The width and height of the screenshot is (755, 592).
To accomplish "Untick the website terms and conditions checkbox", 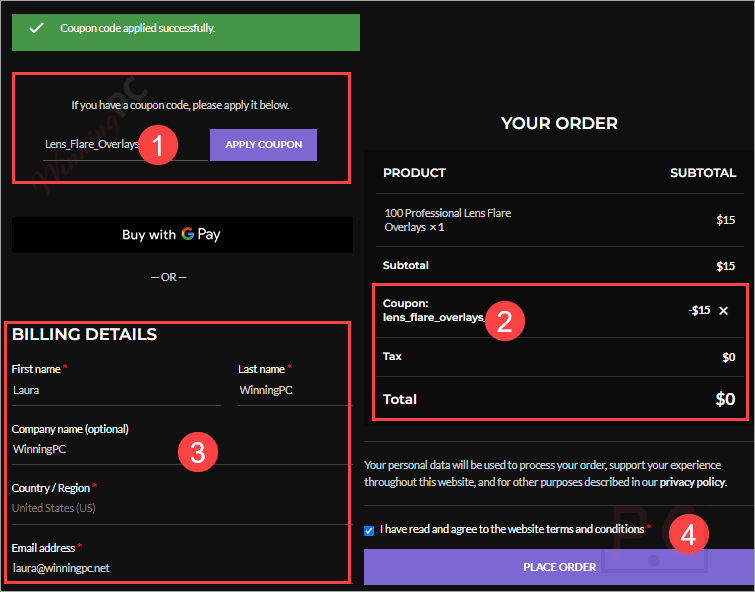I will click(370, 530).
